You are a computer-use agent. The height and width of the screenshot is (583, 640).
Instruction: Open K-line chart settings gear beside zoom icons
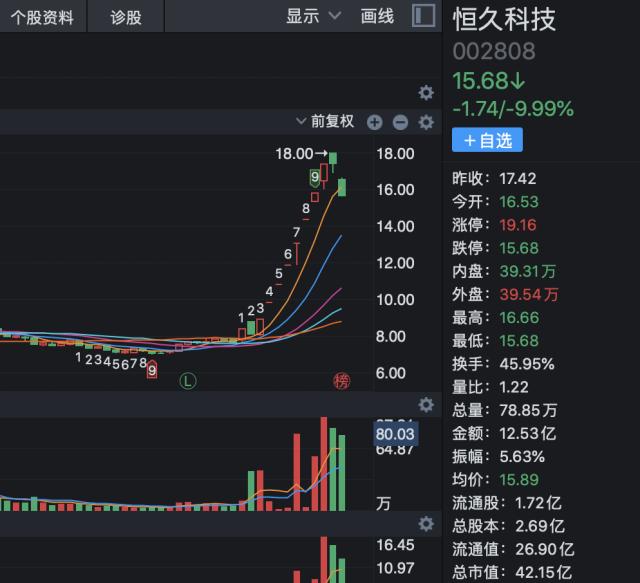426,122
